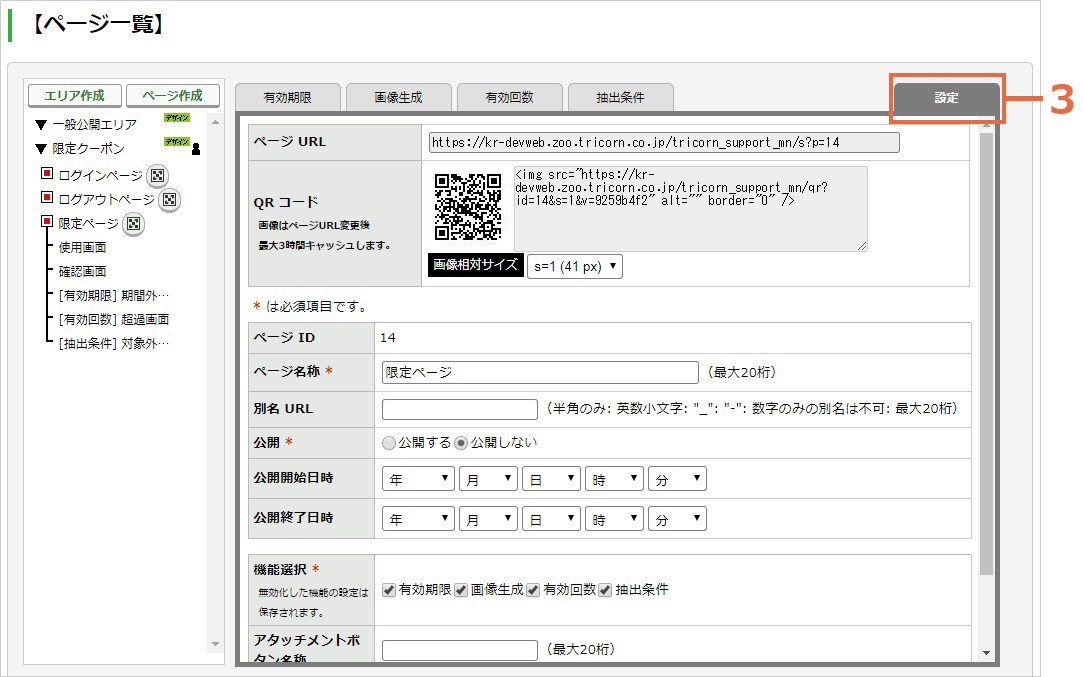Collapse the 限定クーポン tree node

click(41, 149)
